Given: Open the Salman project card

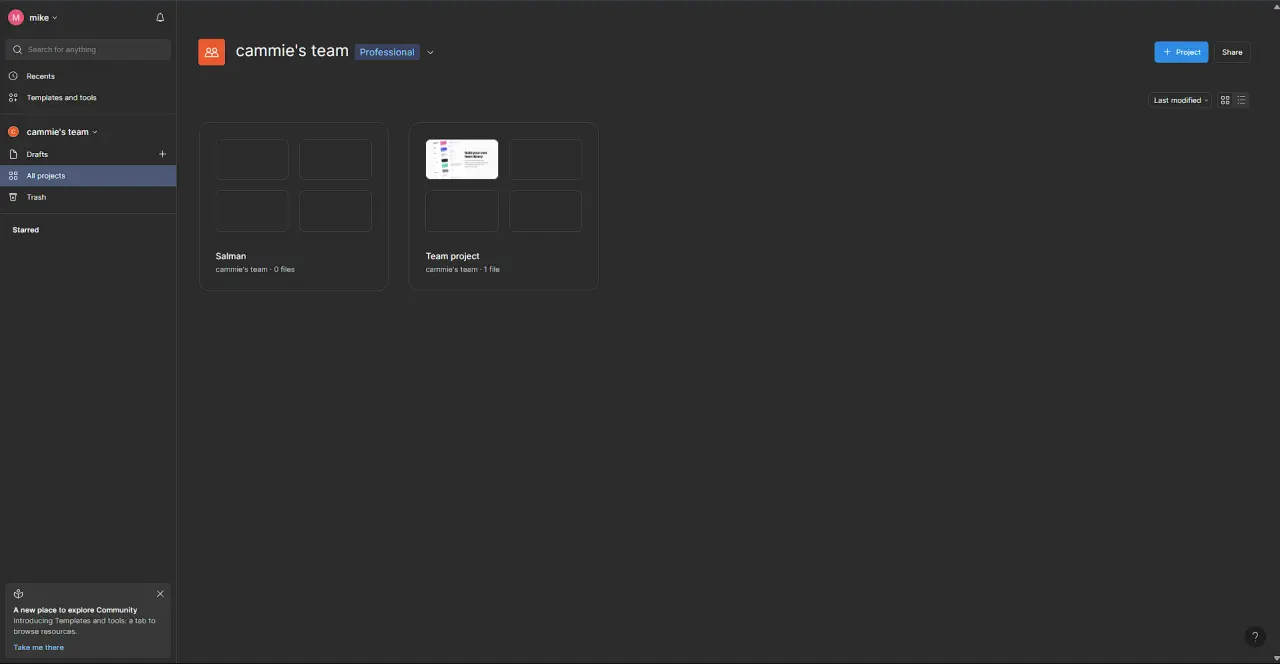Looking at the screenshot, I should tap(294, 206).
